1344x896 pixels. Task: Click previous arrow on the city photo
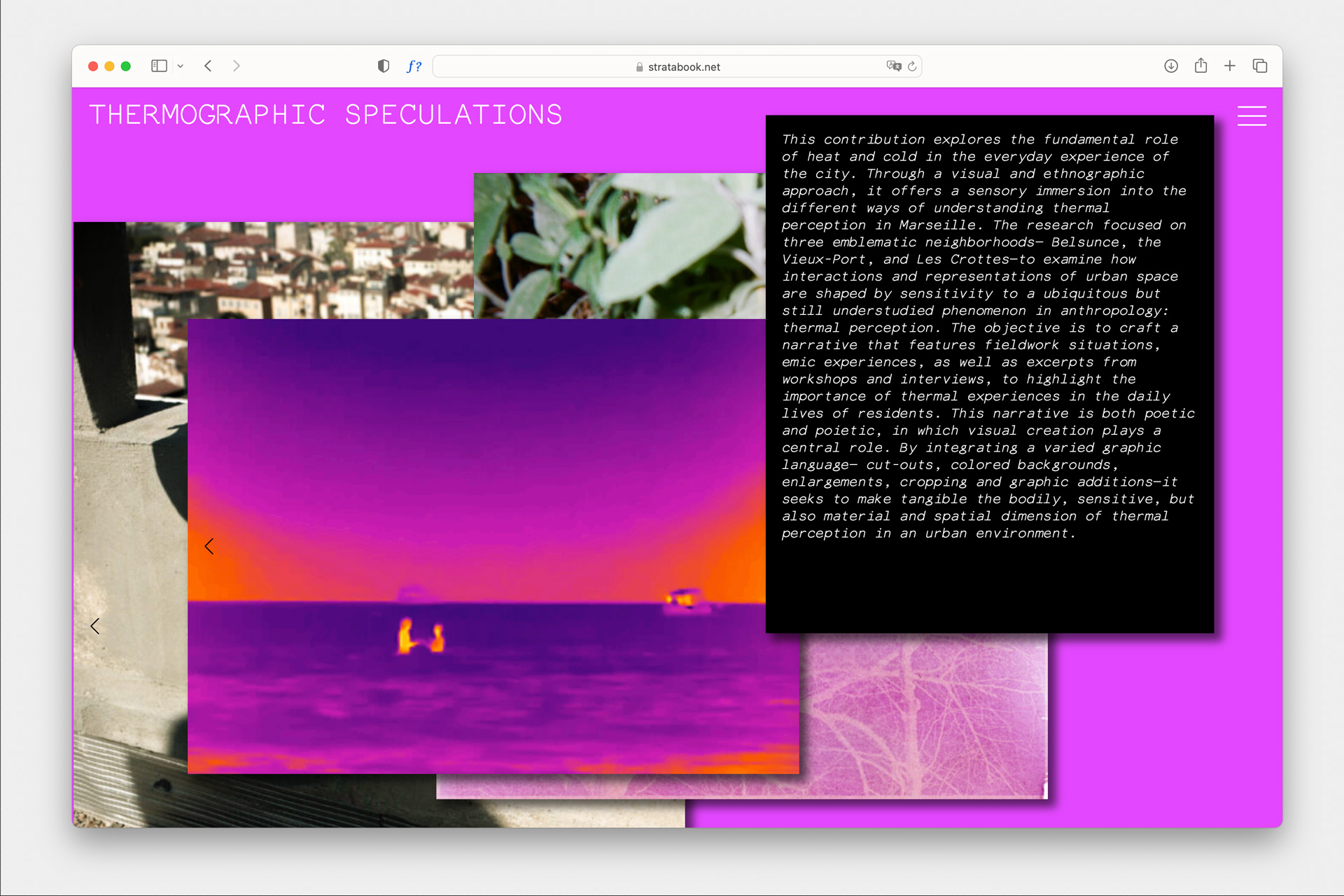click(x=95, y=626)
